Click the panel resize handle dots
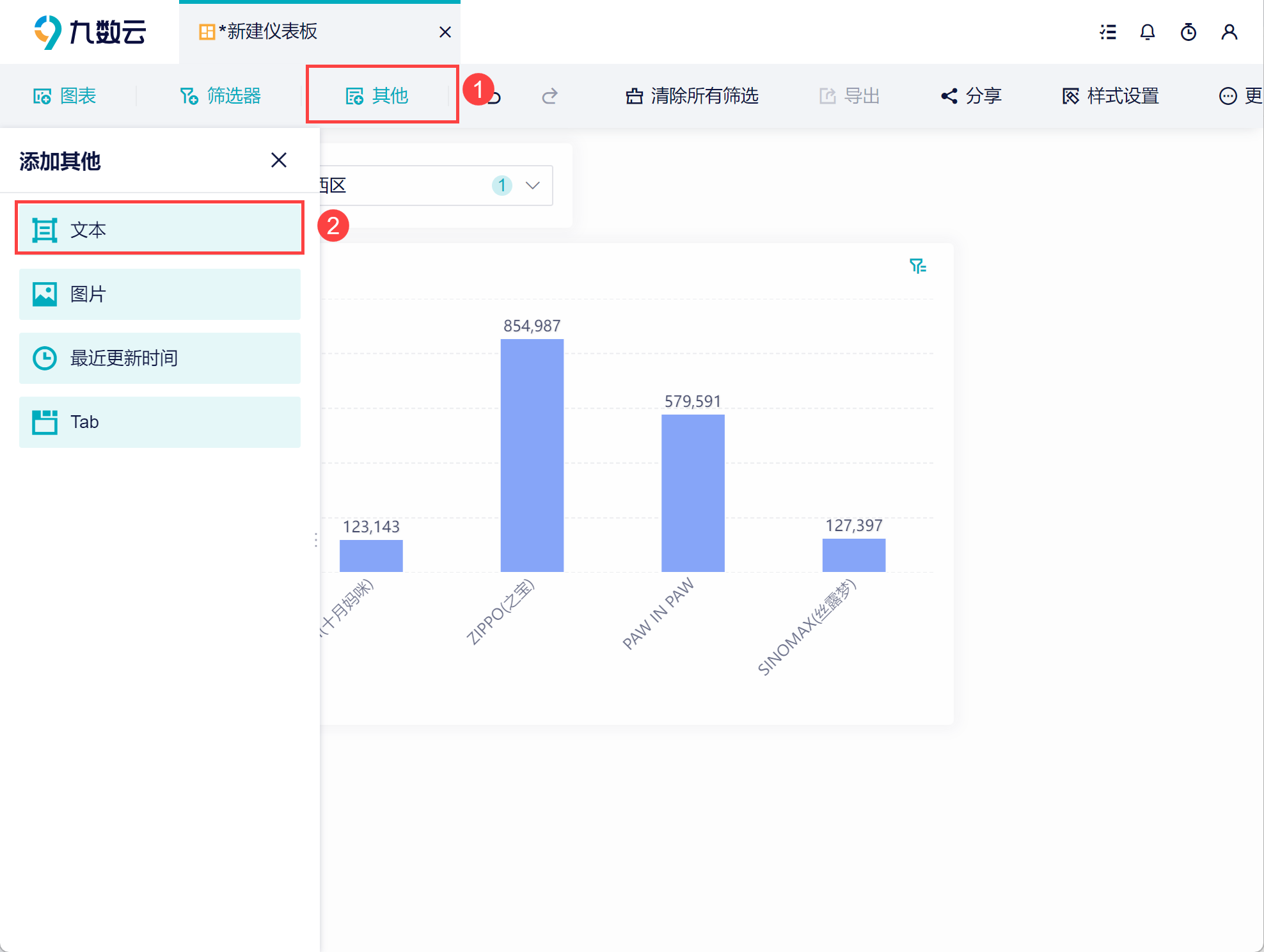This screenshot has height=952, width=1264. pos(316,541)
